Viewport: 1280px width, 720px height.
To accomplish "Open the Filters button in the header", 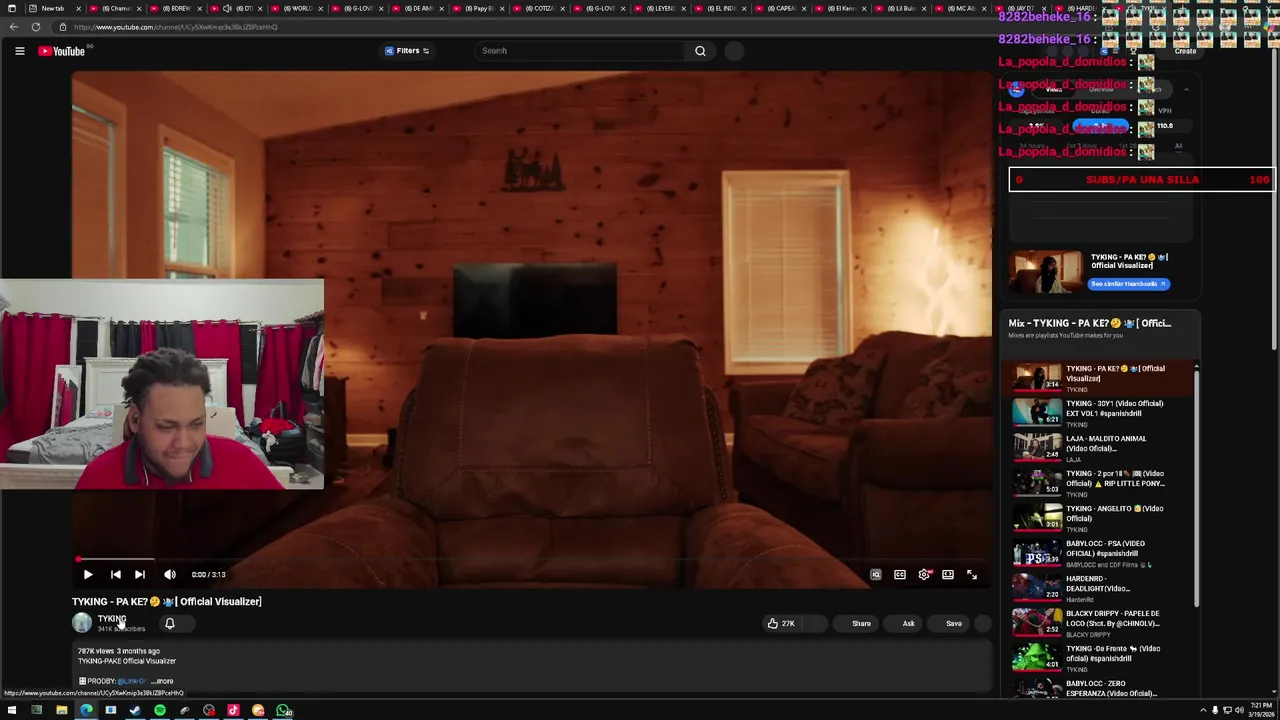I will [407, 51].
